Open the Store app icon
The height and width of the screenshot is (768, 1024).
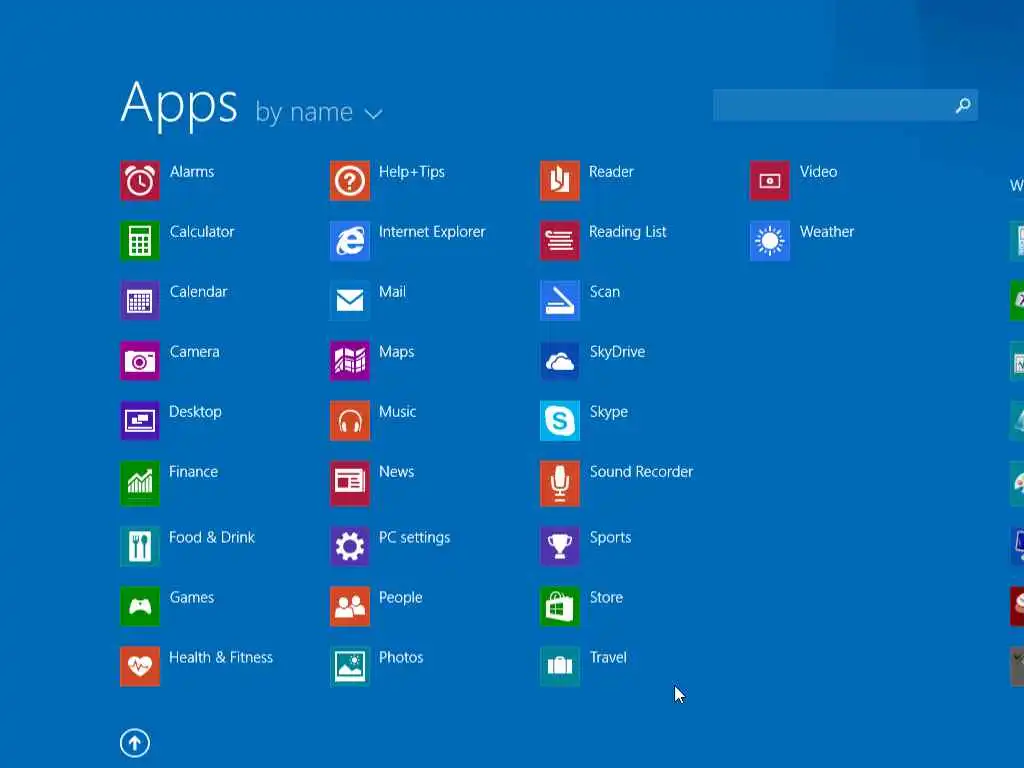[x=560, y=606]
